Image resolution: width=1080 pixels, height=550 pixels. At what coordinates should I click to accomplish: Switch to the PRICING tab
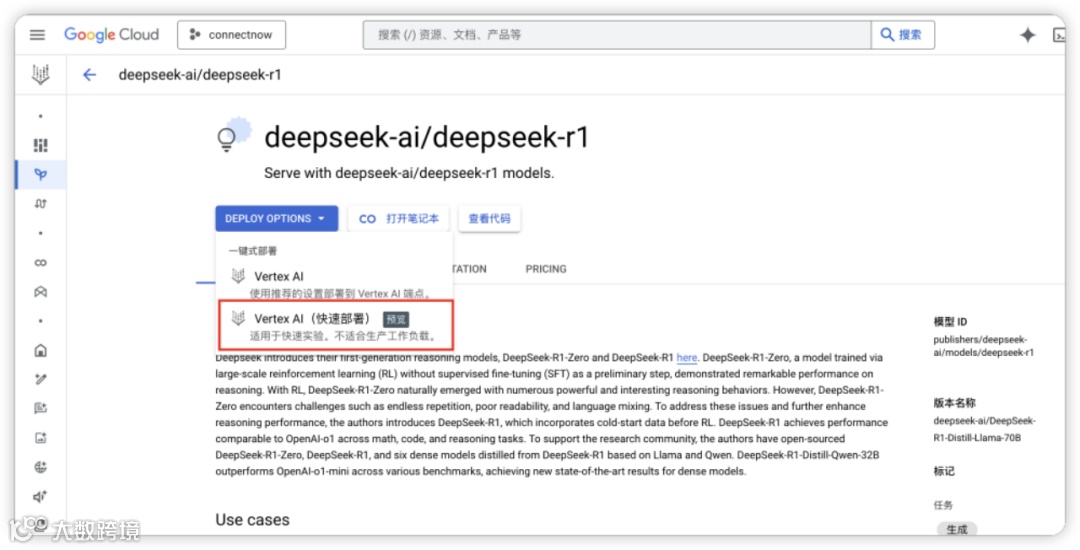pos(546,269)
